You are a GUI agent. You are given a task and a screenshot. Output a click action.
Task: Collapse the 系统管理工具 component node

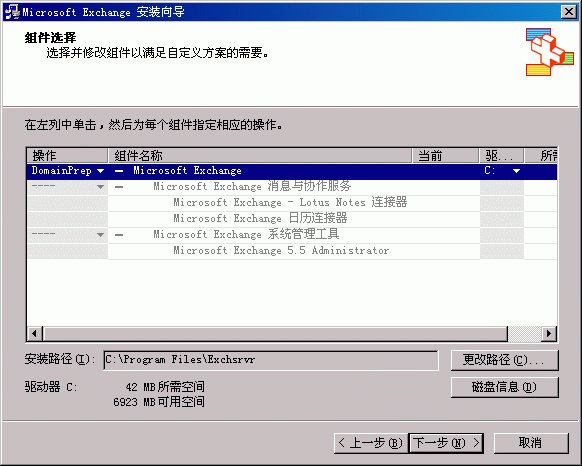point(119,235)
